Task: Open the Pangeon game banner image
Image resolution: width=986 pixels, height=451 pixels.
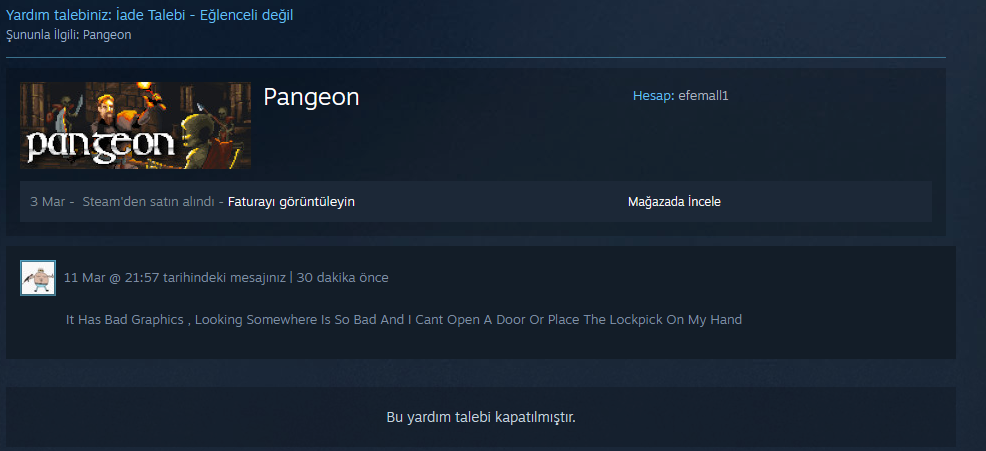Action: click(135, 125)
